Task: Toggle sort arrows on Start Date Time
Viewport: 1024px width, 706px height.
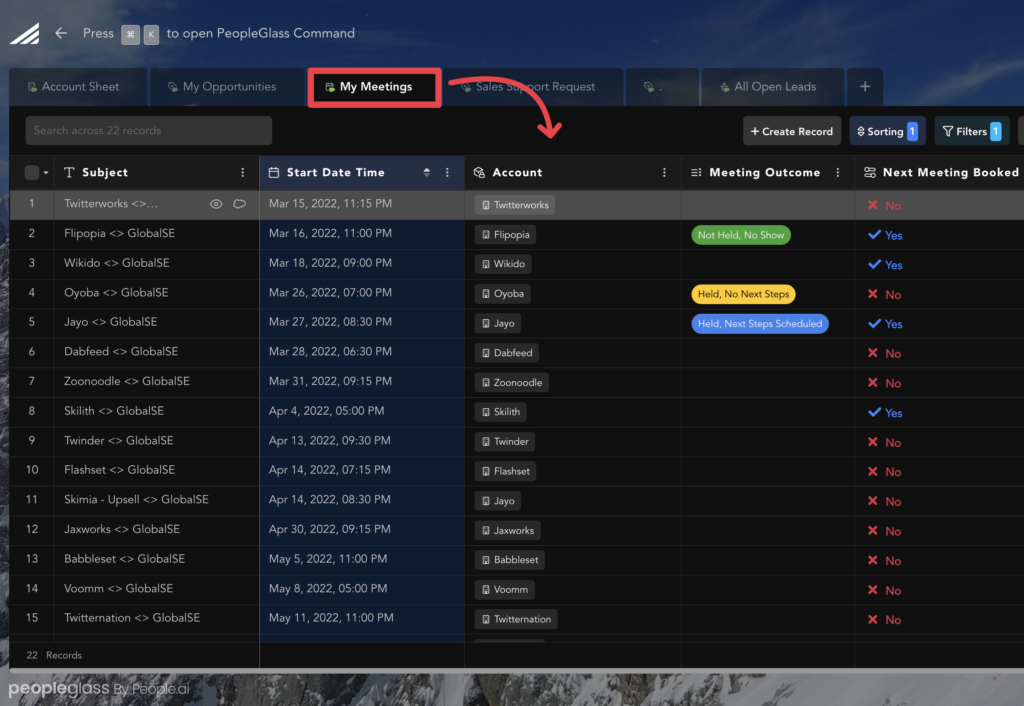Action: coord(426,172)
